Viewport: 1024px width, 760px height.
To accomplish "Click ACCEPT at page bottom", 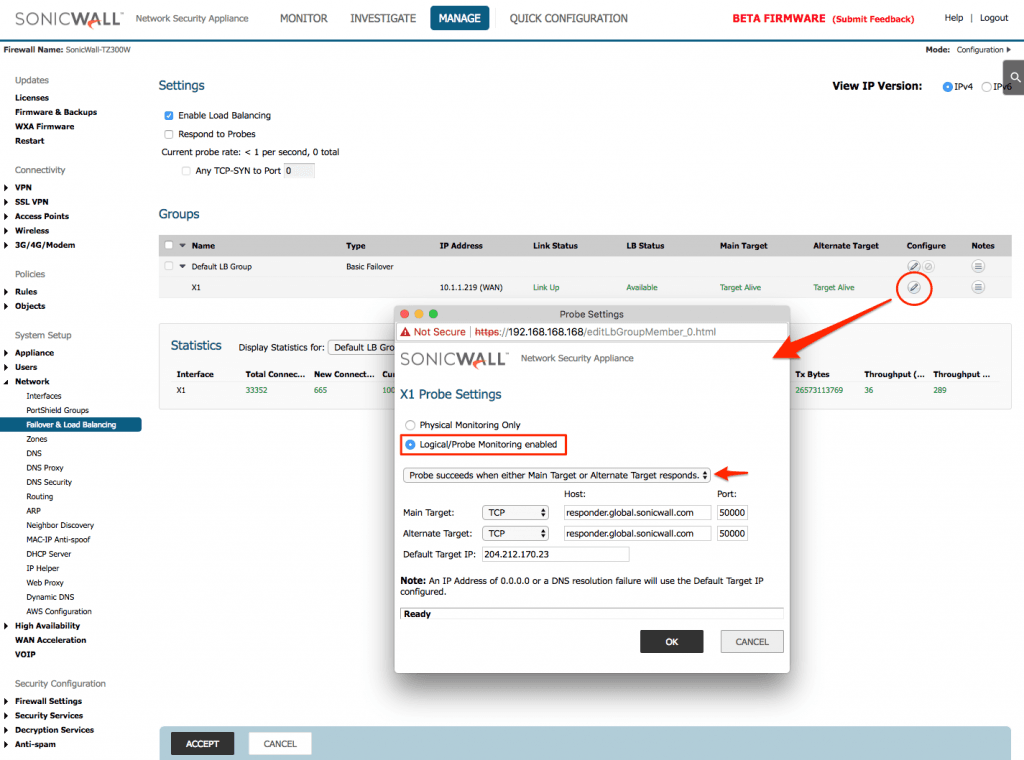I will [202, 744].
